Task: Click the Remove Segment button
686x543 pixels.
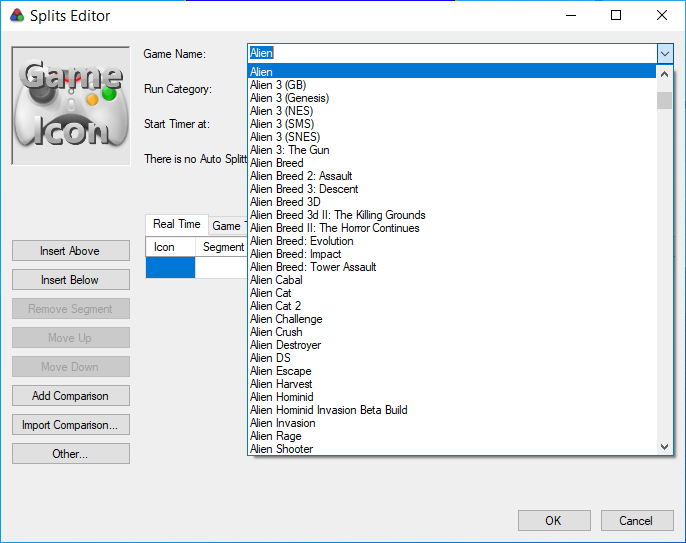Action: [71, 309]
